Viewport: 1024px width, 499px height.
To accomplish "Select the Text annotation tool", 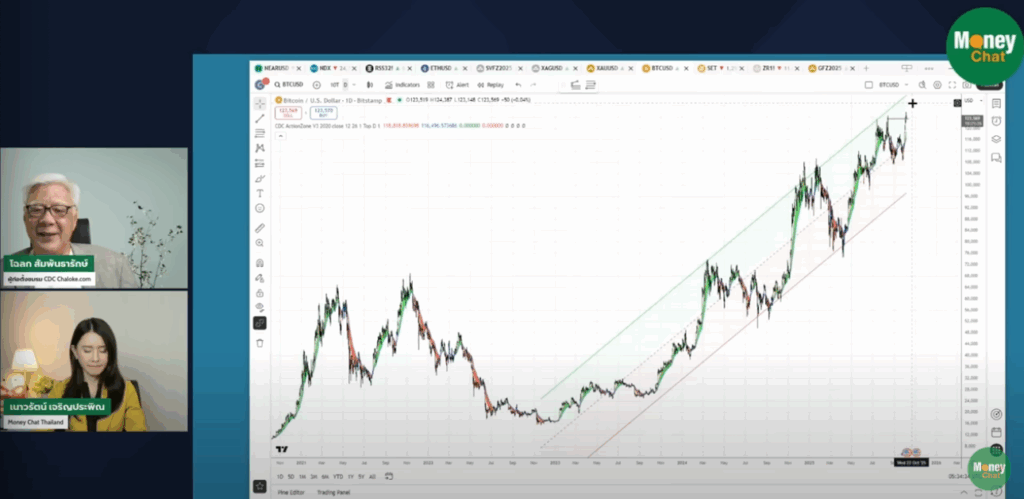I will [x=260, y=193].
